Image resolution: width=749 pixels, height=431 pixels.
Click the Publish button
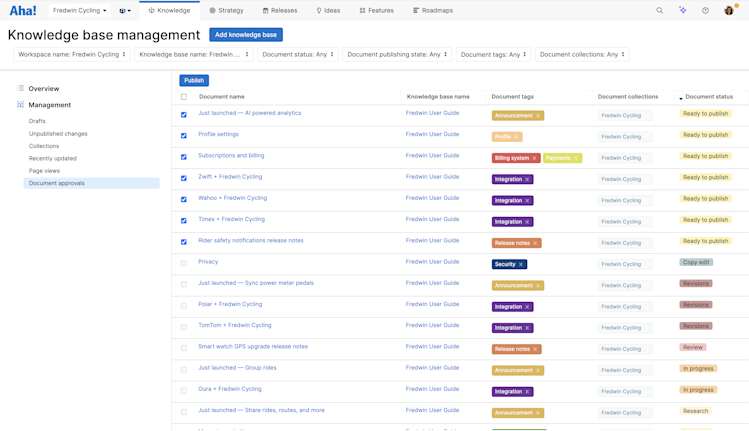click(x=194, y=80)
